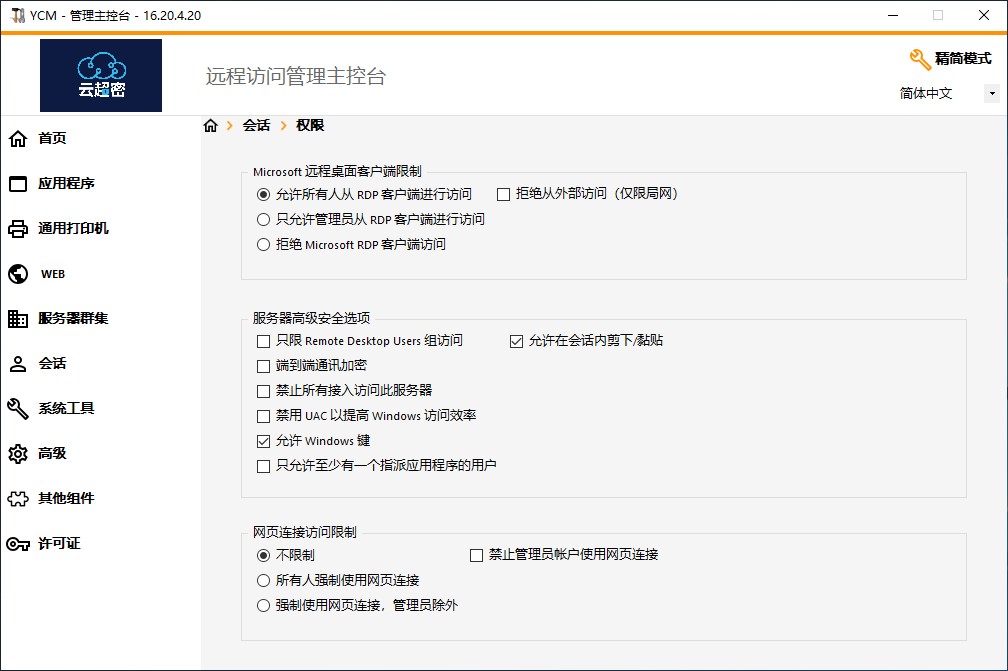Enable 拒绝从外部访问 (仅限局网) checkbox

point(504,194)
